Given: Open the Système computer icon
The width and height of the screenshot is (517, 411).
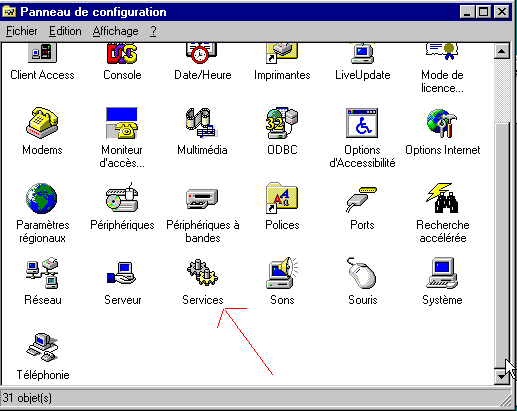Looking at the screenshot, I should pyautogui.click(x=442, y=273).
